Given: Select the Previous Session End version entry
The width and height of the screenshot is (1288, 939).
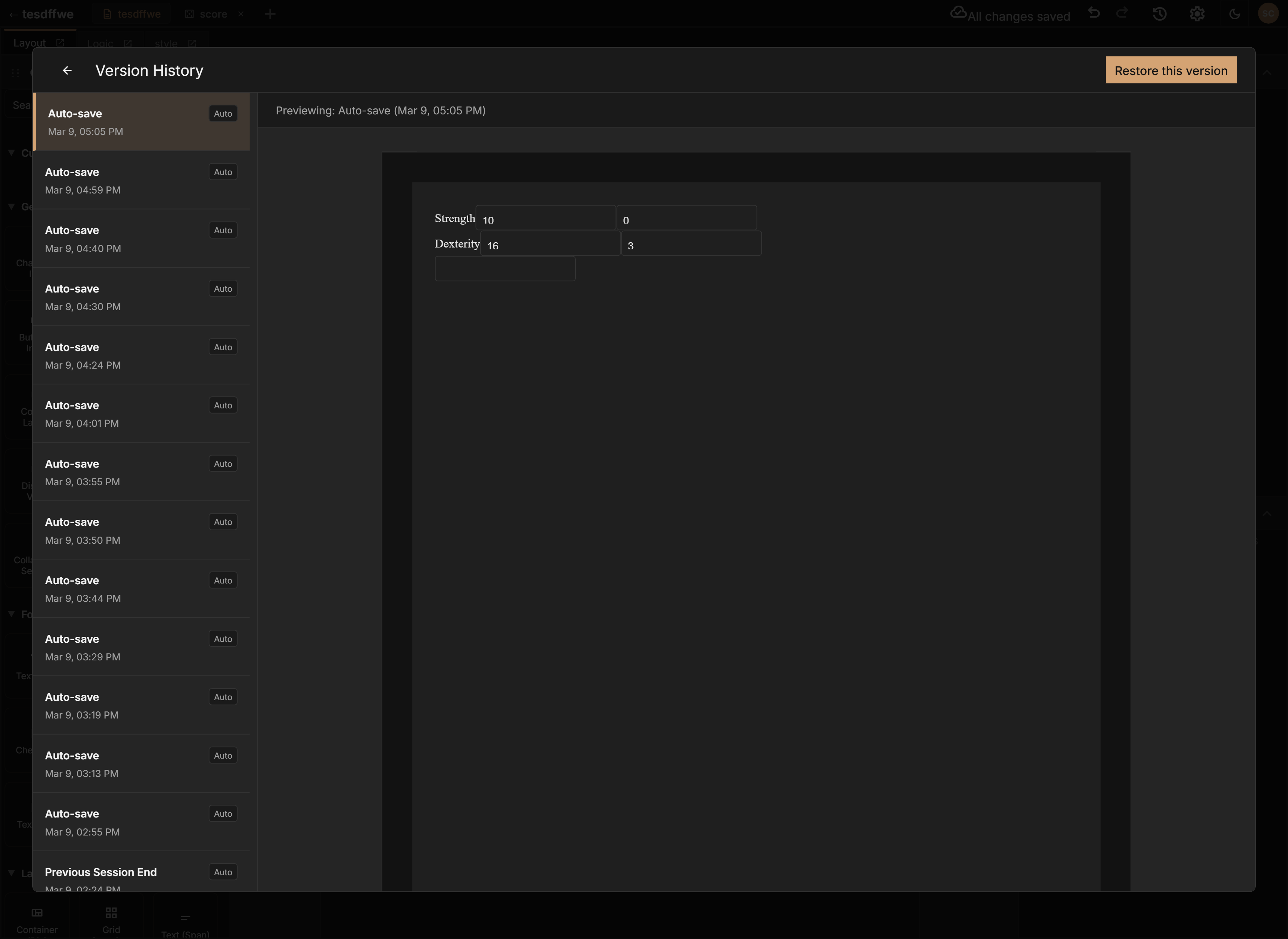Looking at the screenshot, I should click(141, 875).
